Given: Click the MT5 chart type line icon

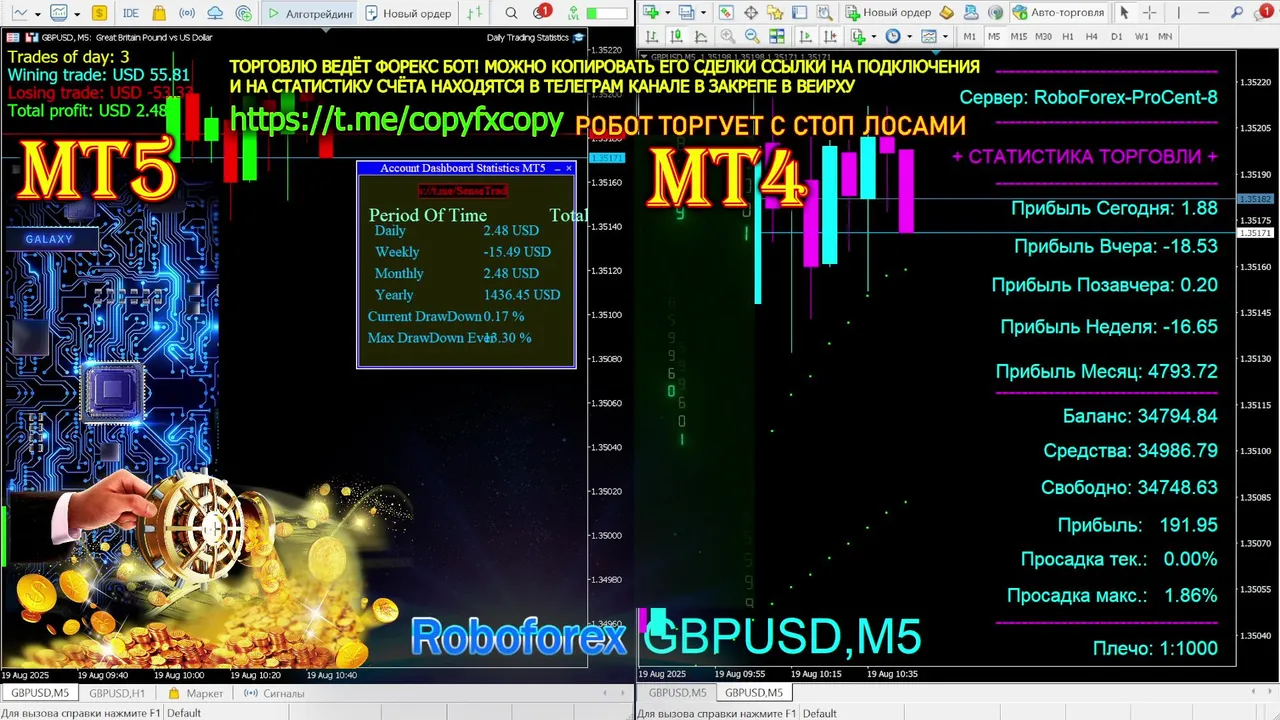Looking at the screenshot, I should point(20,13).
